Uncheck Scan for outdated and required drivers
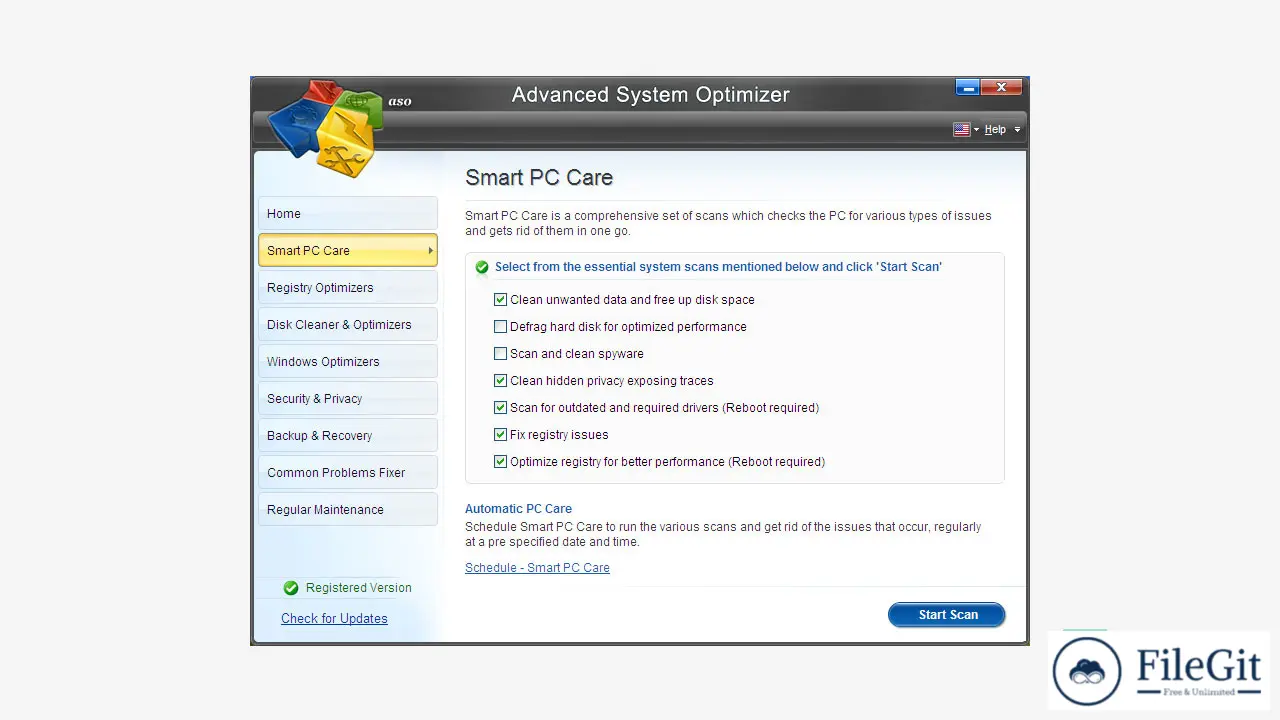Image resolution: width=1280 pixels, height=720 pixels. pyautogui.click(x=501, y=407)
